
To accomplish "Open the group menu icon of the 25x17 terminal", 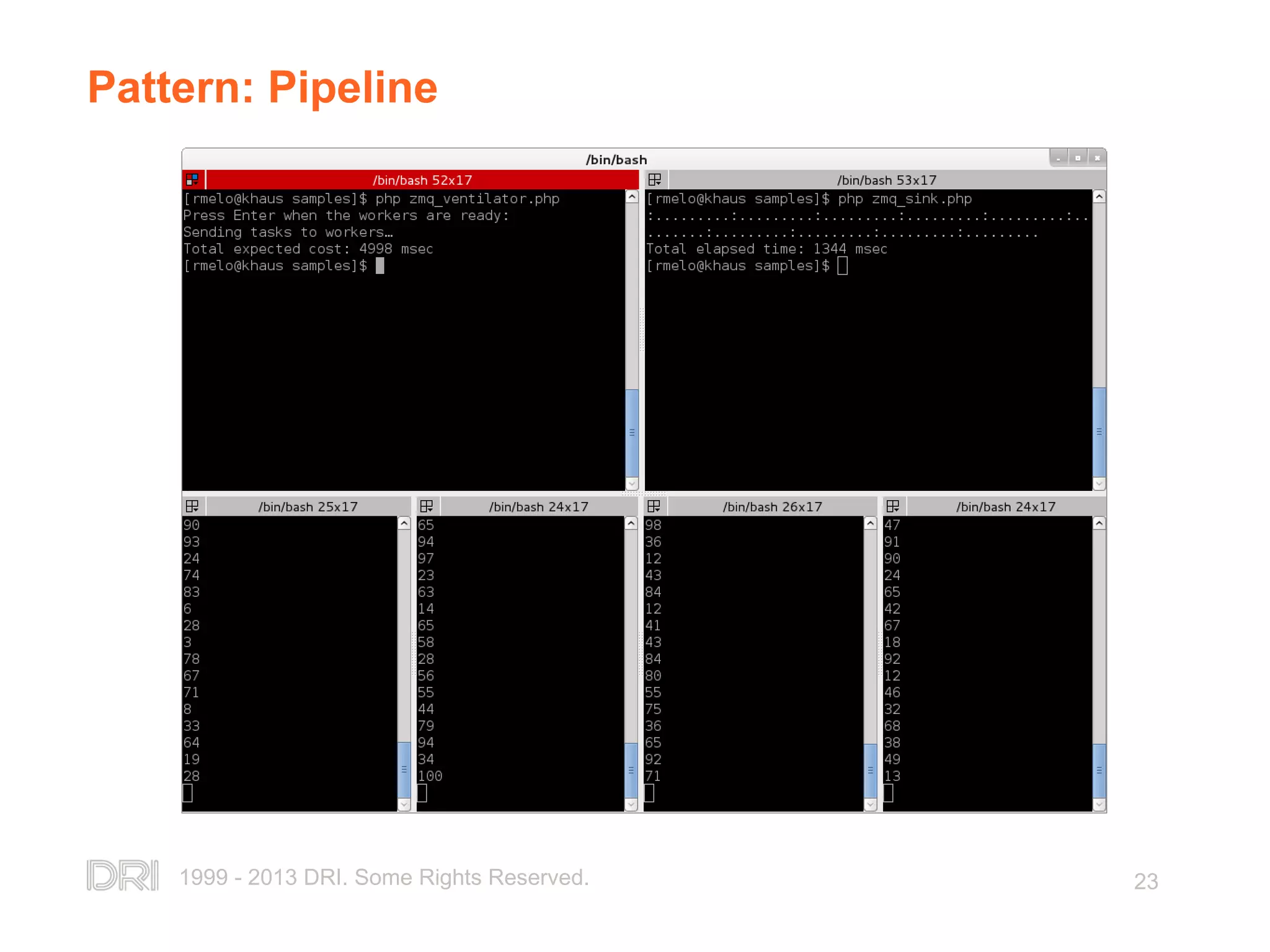I will [x=192, y=506].
